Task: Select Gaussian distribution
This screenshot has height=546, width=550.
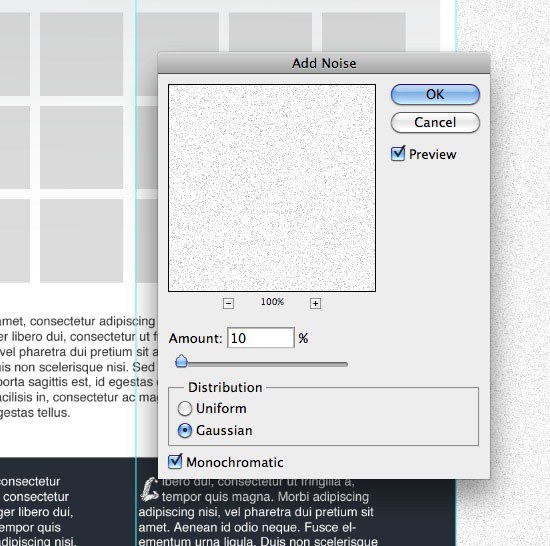Action: (x=185, y=431)
